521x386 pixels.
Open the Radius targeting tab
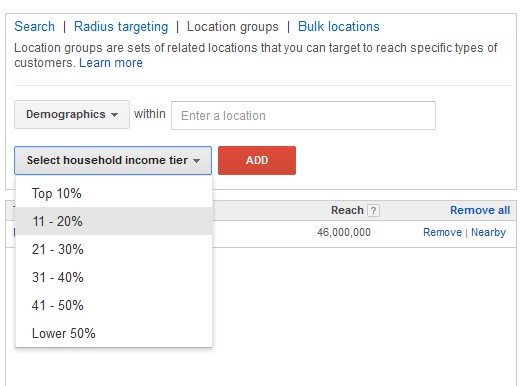coord(121,27)
